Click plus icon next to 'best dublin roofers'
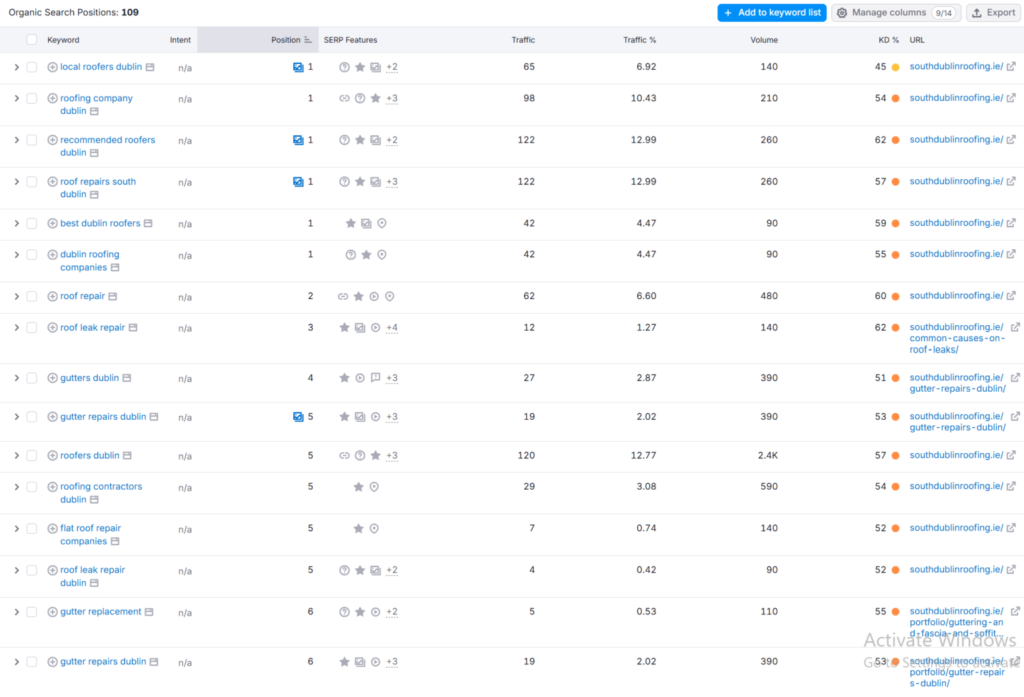 pyautogui.click(x=52, y=223)
